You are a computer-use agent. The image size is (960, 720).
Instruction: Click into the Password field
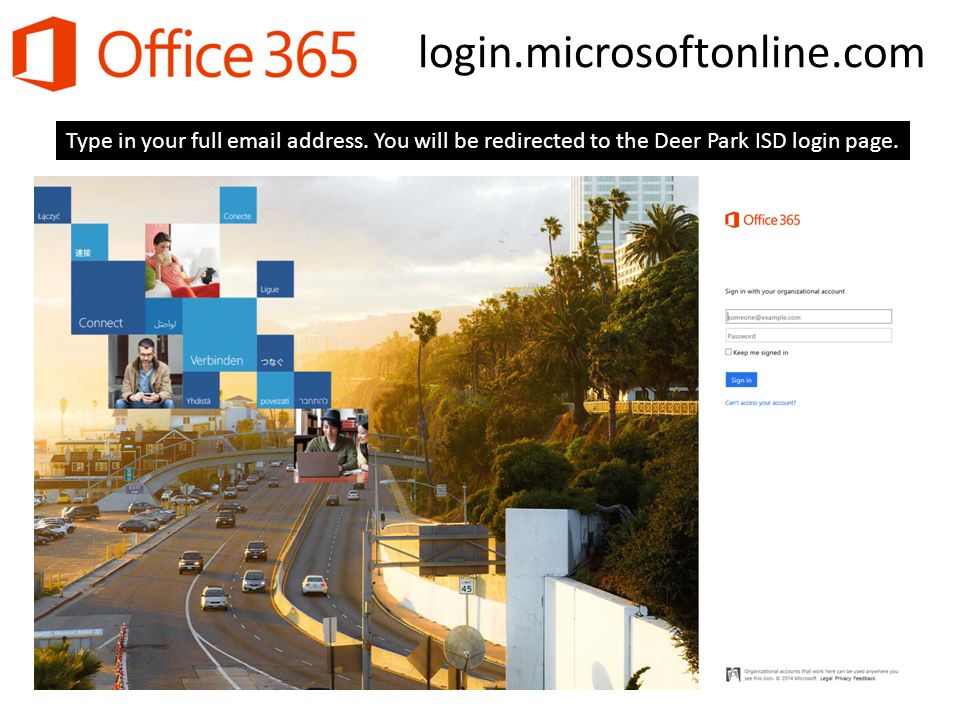tap(808, 336)
